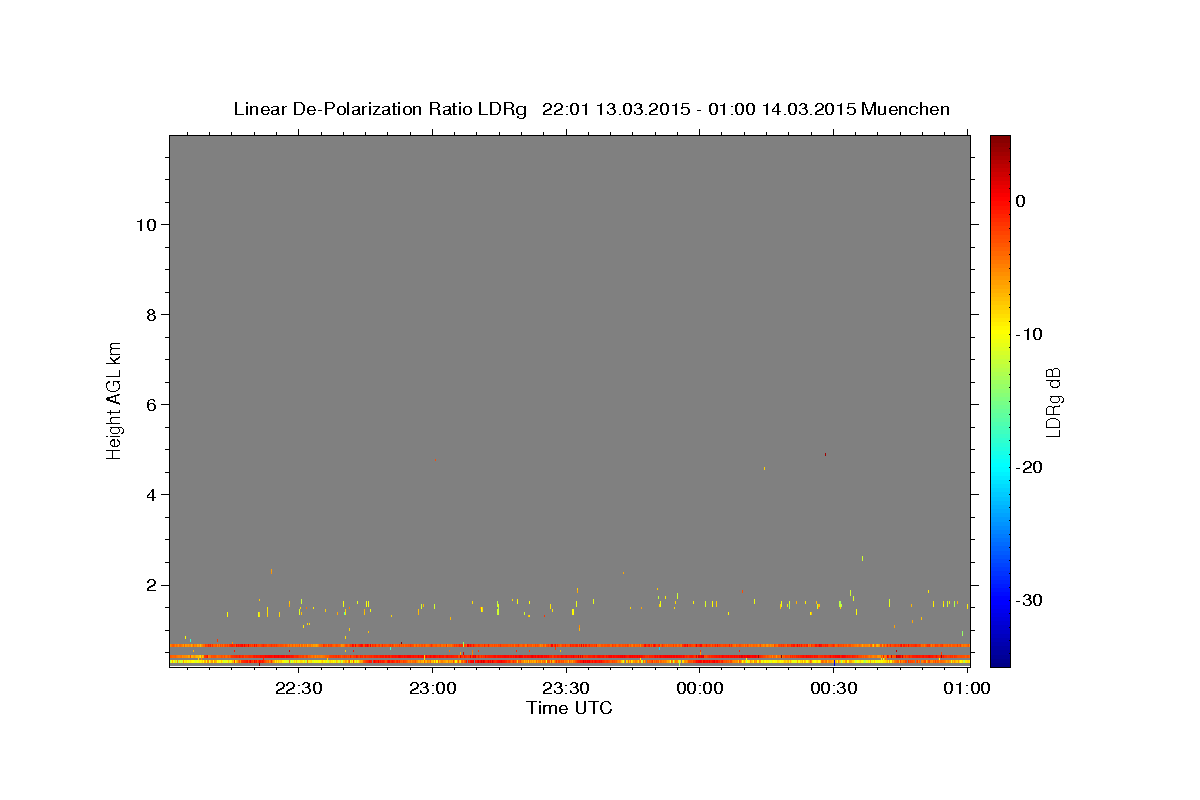Click the colorbar tick label -20
This screenshot has width=1200, height=800.
click(1029, 467)
